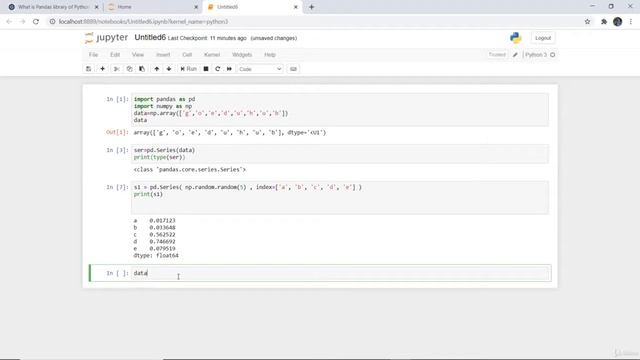Open the Chrome three-dot menu
Image resolution: width=640 pixels, height=360 pixels.
(631, 22)
